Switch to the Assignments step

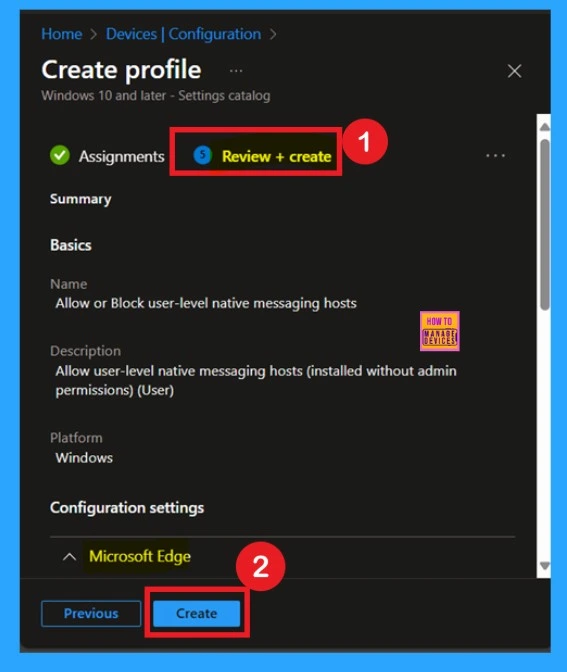coord(121,156)
